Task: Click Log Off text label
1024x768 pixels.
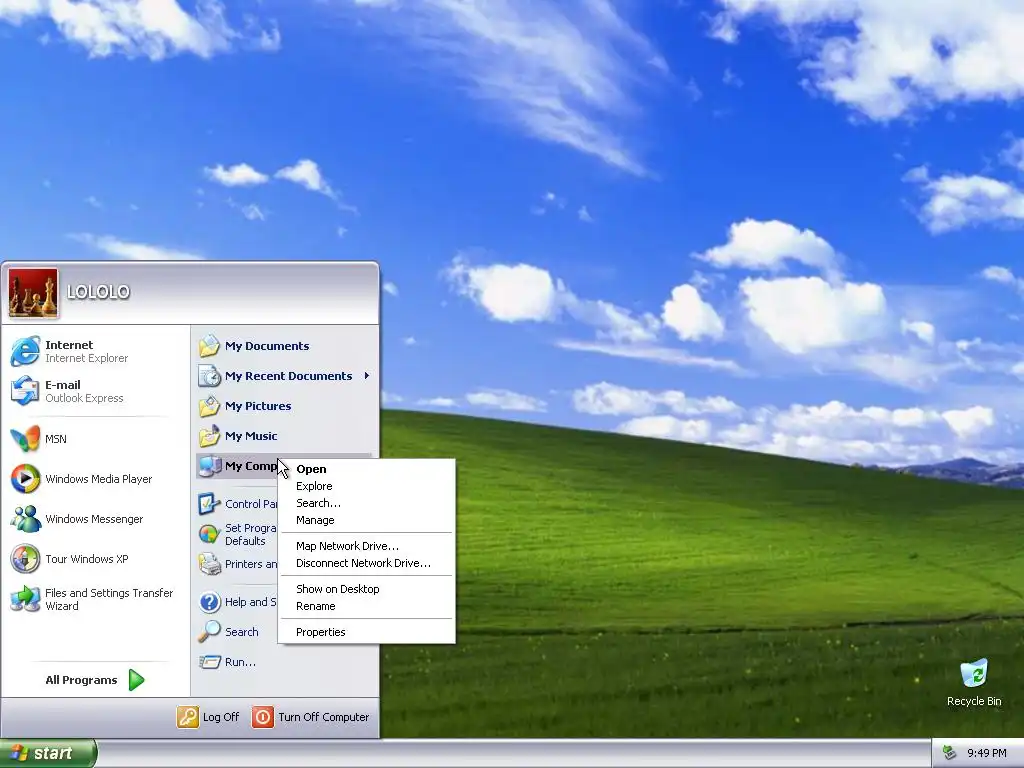Action: [x=221, y=717]
